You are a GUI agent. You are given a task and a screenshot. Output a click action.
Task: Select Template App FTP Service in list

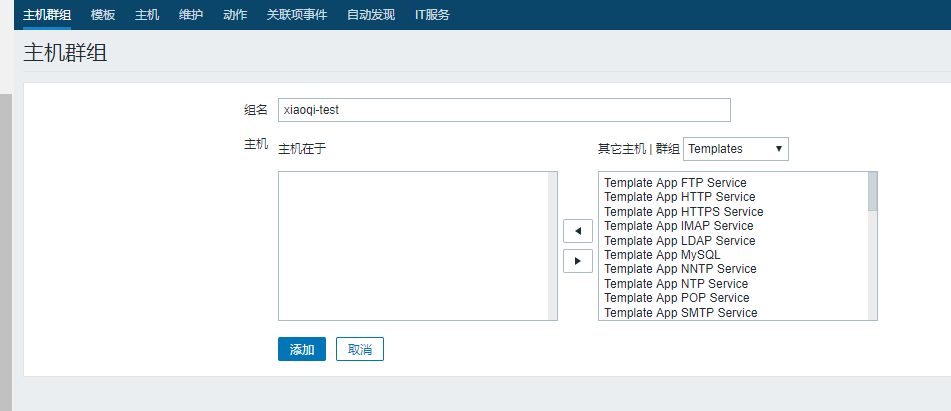(675, 183)
